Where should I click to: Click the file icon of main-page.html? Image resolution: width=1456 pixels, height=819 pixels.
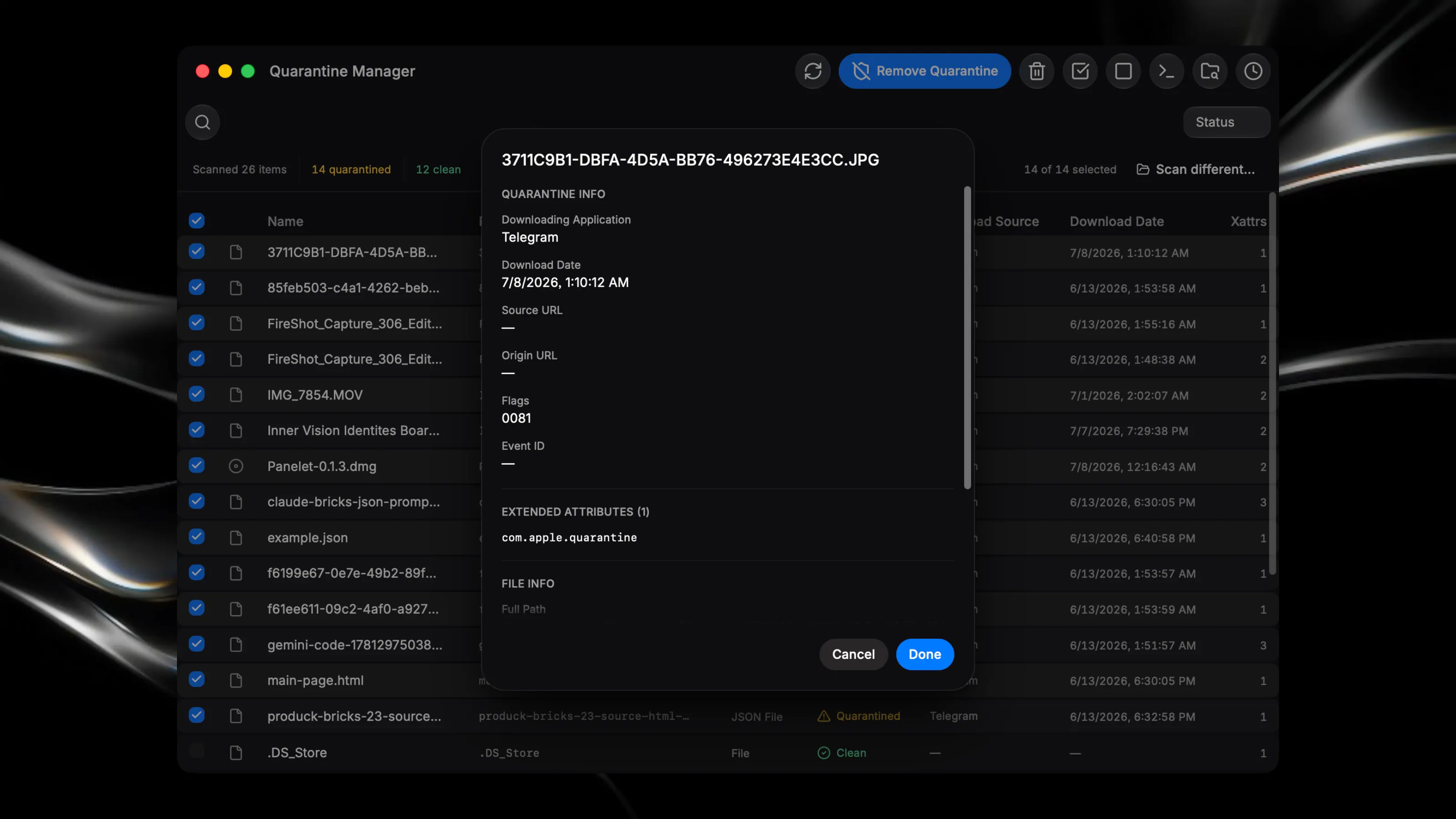(x=236, y=681)
